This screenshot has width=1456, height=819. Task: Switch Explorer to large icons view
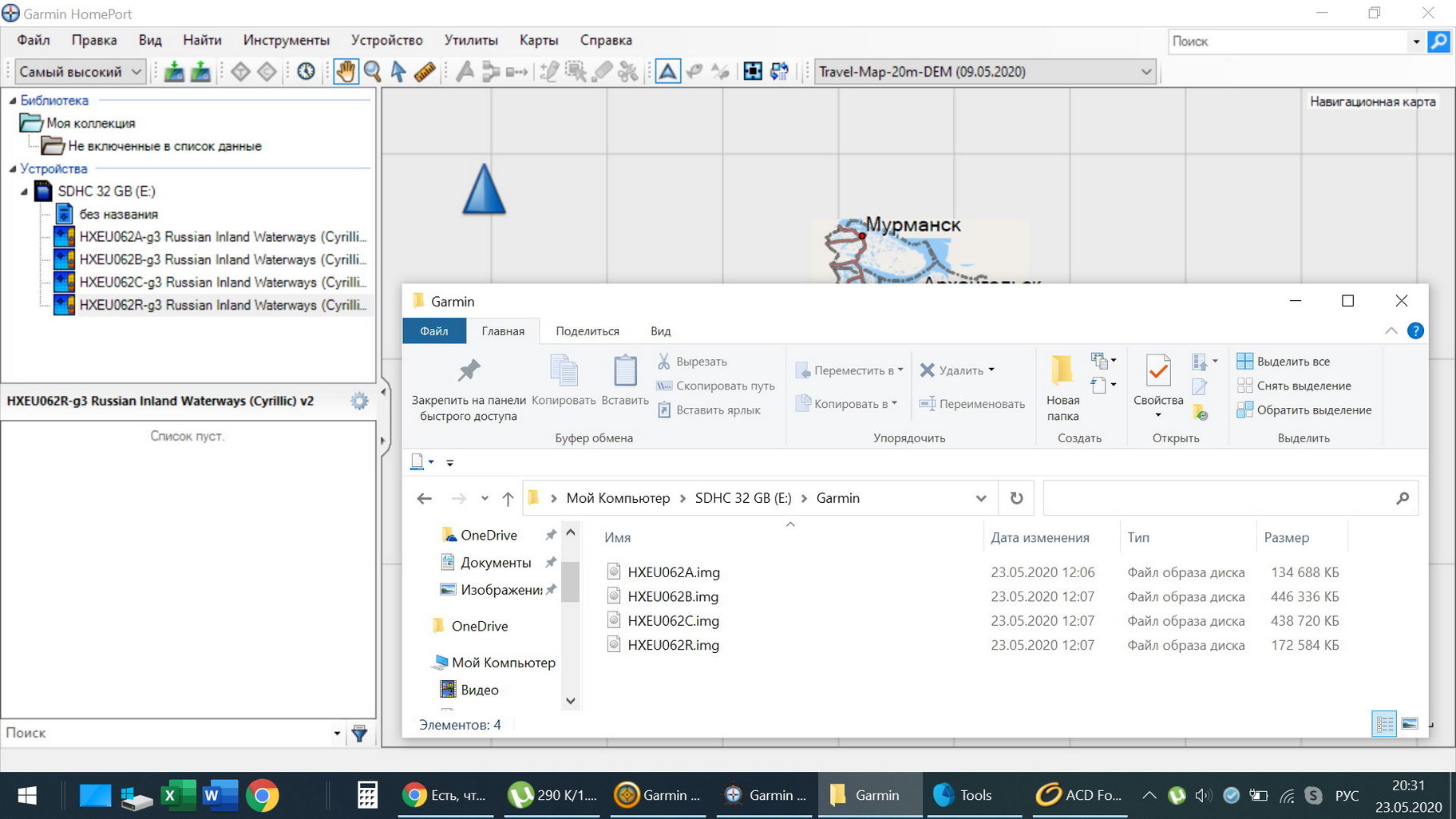(1410, 724)
